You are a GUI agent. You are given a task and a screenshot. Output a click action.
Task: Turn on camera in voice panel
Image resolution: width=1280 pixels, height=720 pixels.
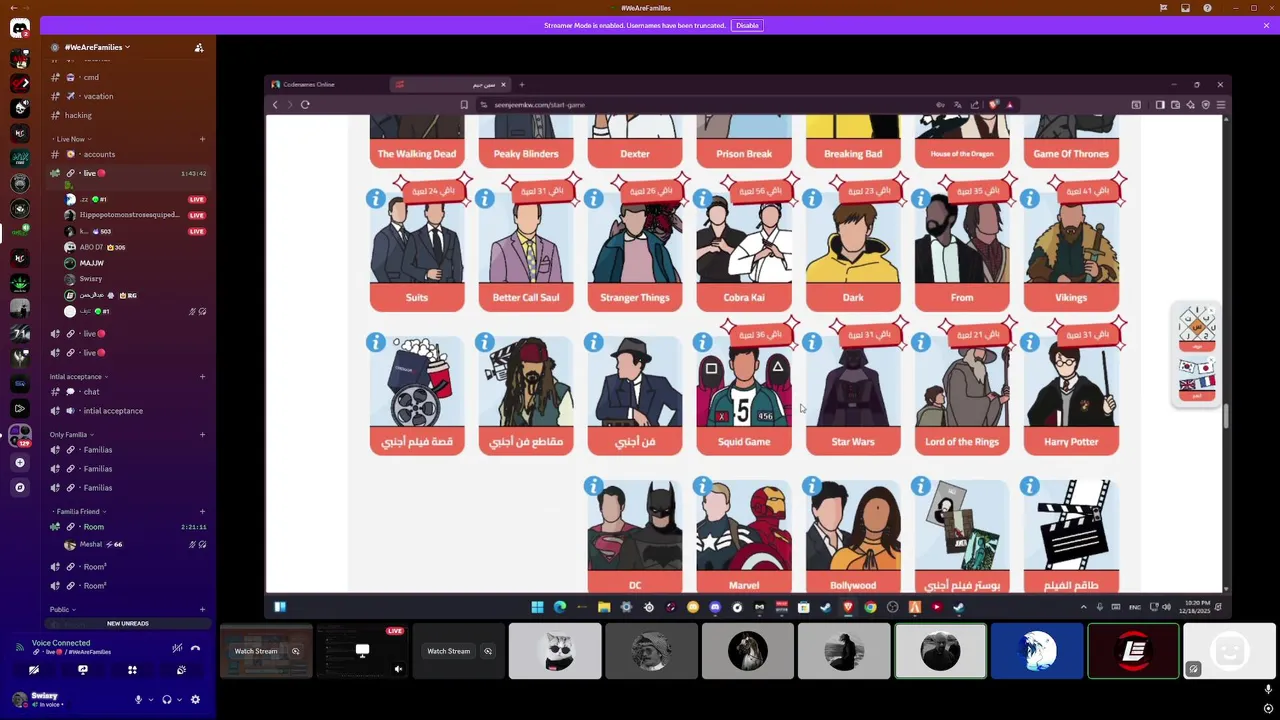click(x=34, y=670)
